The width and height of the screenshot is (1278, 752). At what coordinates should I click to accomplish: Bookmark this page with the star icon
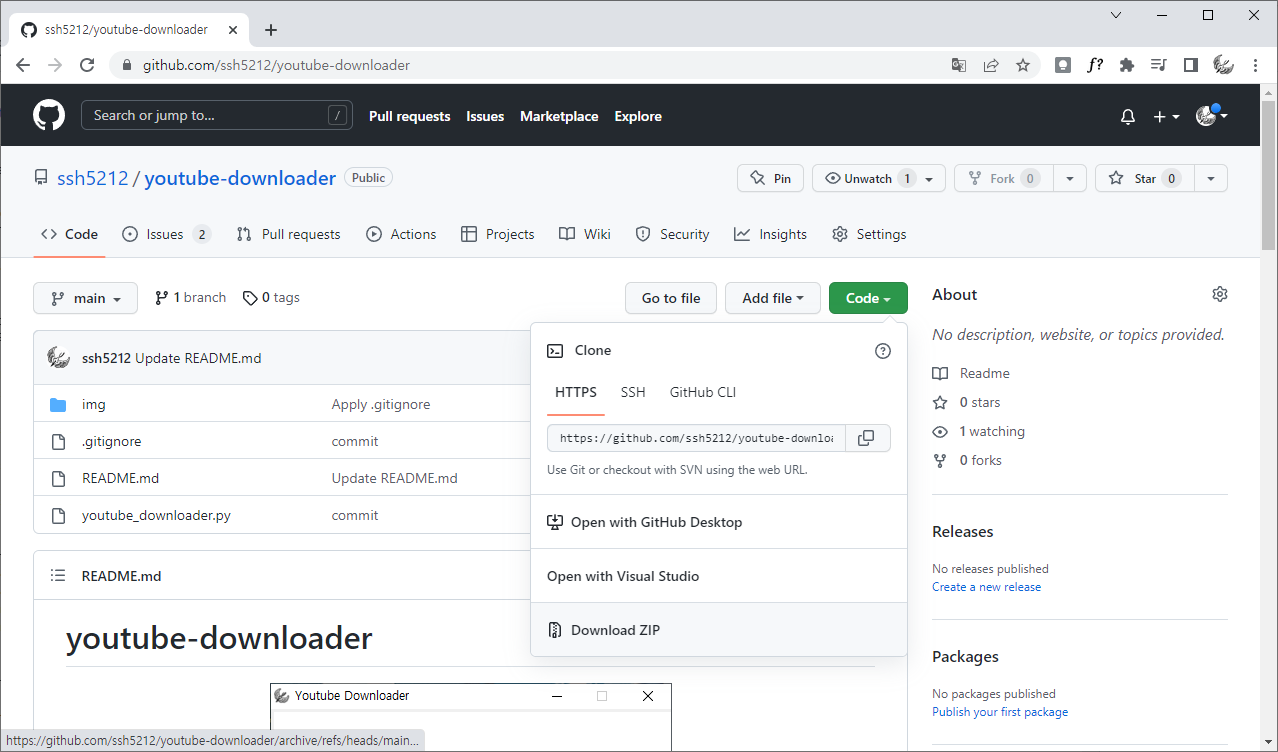click(1023, 65)
